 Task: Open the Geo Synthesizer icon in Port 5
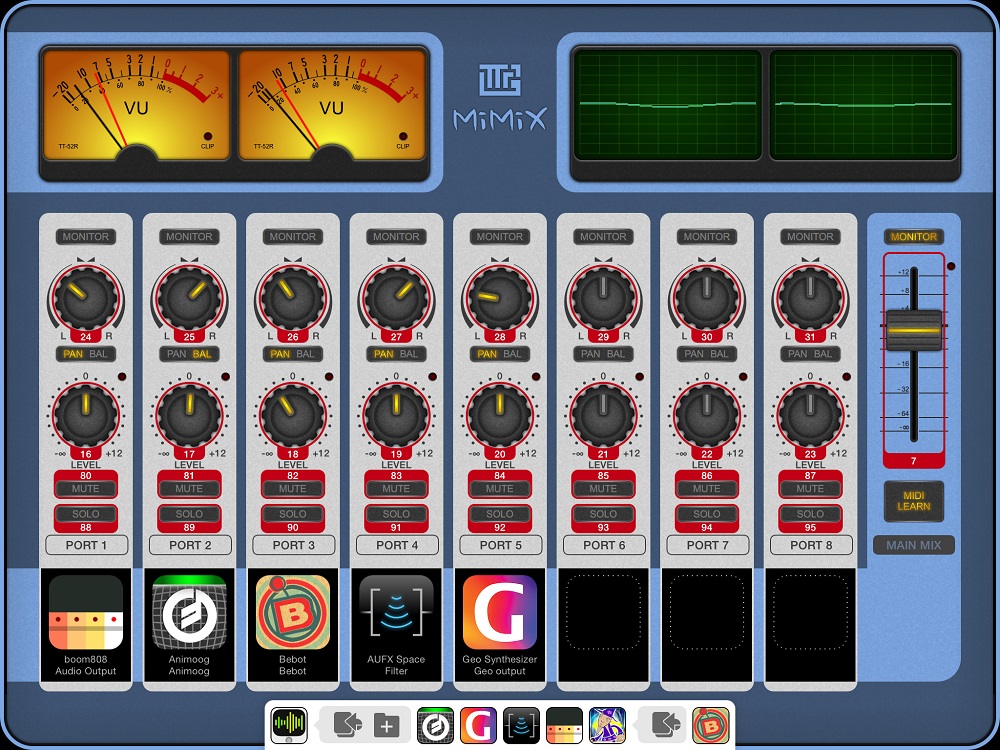pos(500,612)
